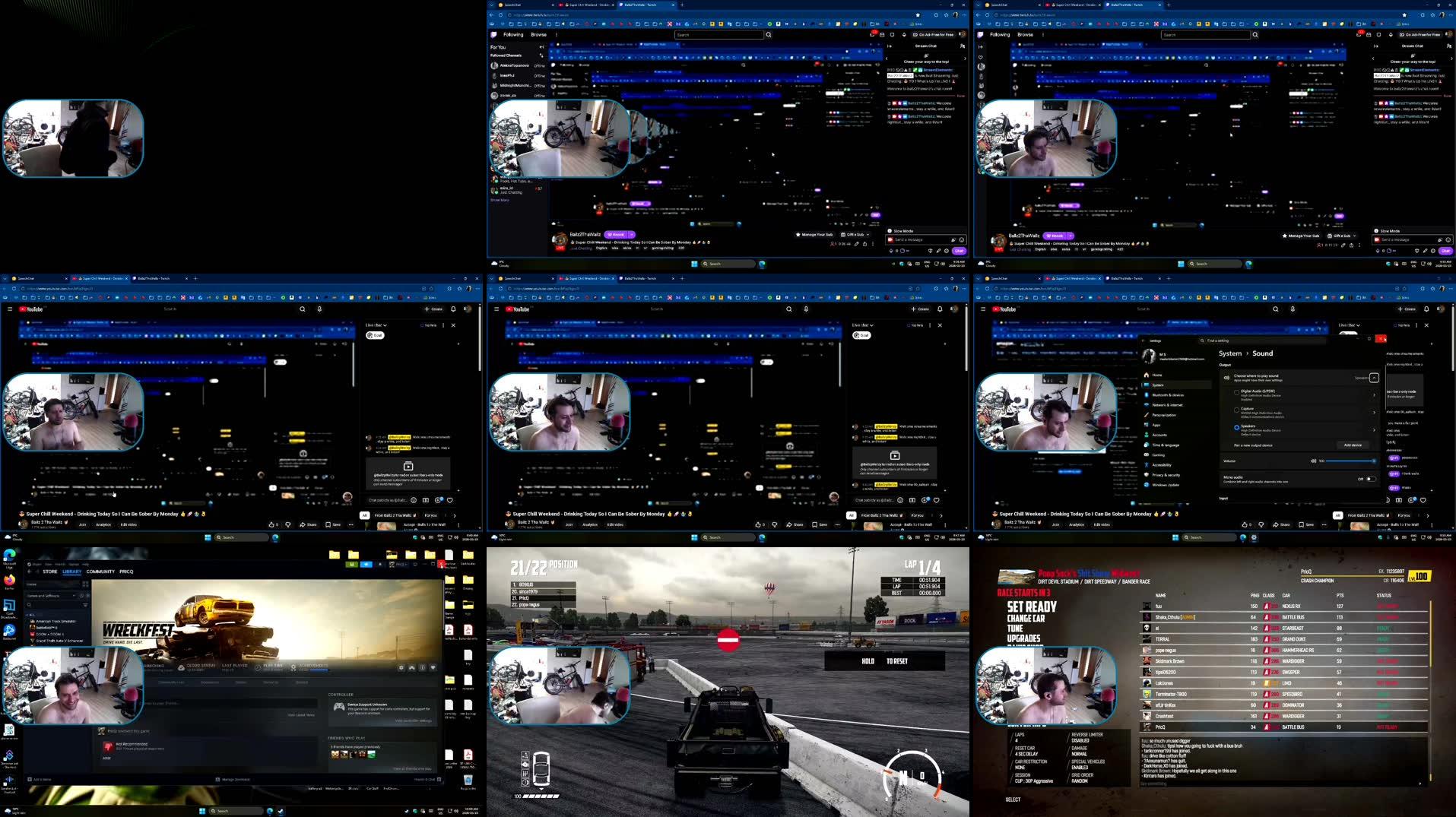The width and height of the screenshot is (1456, 817).
Task: Select player Terminator-T800 in lobby list
Action: click(x=1285, y=694)
